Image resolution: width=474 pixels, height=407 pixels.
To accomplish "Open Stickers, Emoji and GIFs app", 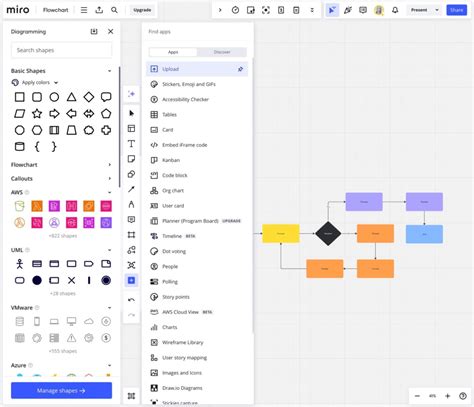I will click(x=197, y=84).
